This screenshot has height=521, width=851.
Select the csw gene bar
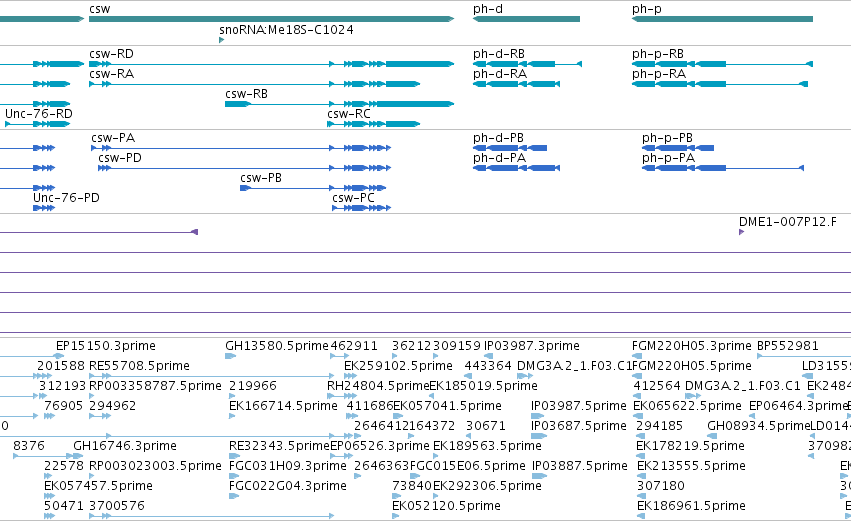[x=271, y=19]
